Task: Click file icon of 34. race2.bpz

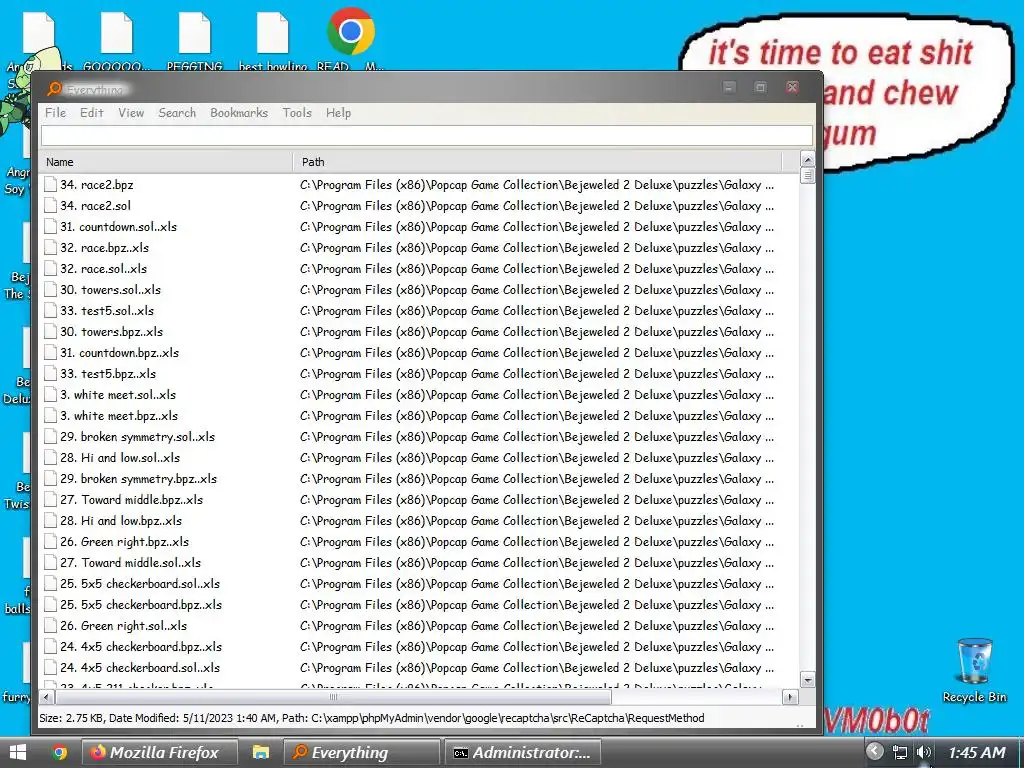Action: pyautogui.click(x=50, y=185)
